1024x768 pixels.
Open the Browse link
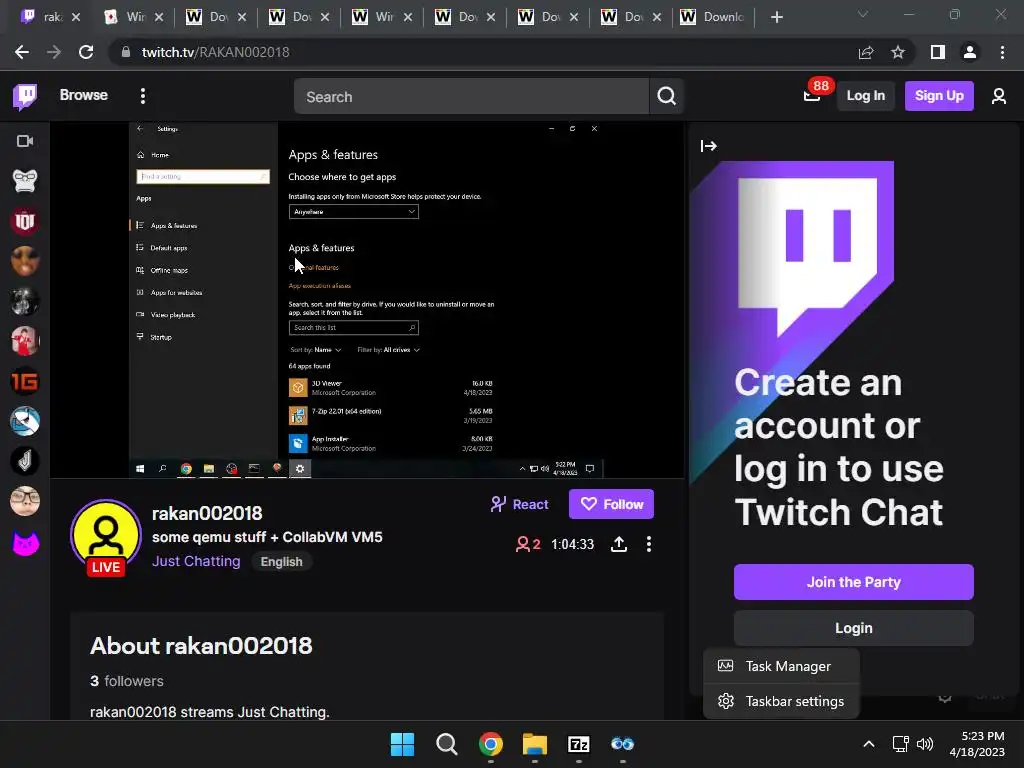[x=84, y=95]
